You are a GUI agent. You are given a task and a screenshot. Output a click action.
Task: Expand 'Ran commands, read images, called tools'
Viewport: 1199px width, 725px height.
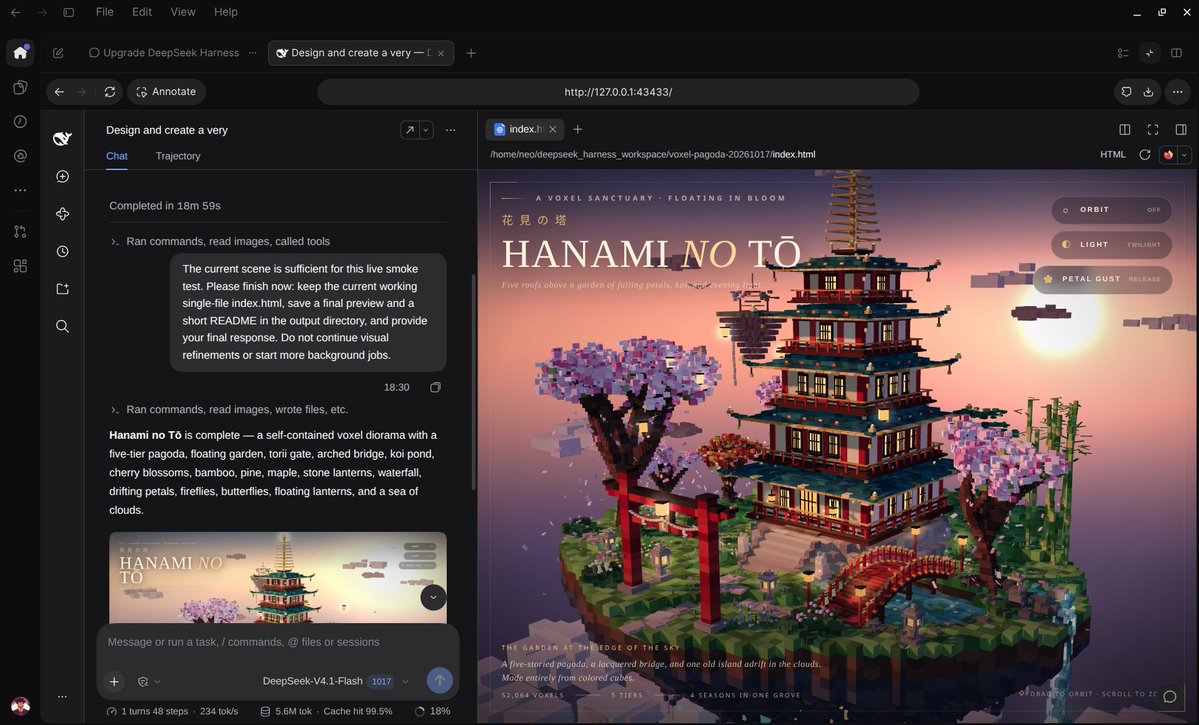coord(228,242)
